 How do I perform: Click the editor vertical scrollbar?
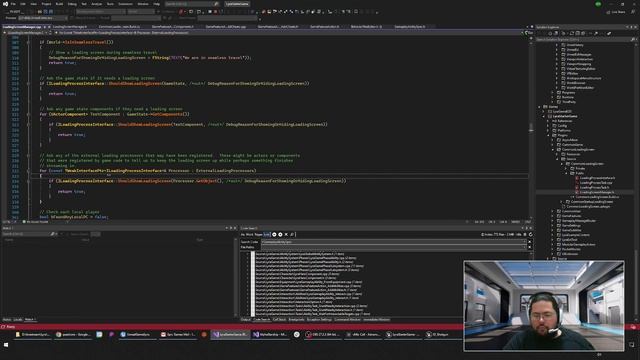pyautogui.click(x=531, y=129)
